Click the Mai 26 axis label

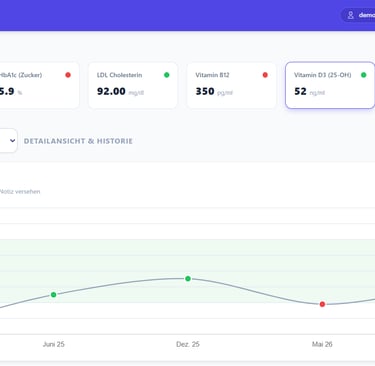point(322,344)
